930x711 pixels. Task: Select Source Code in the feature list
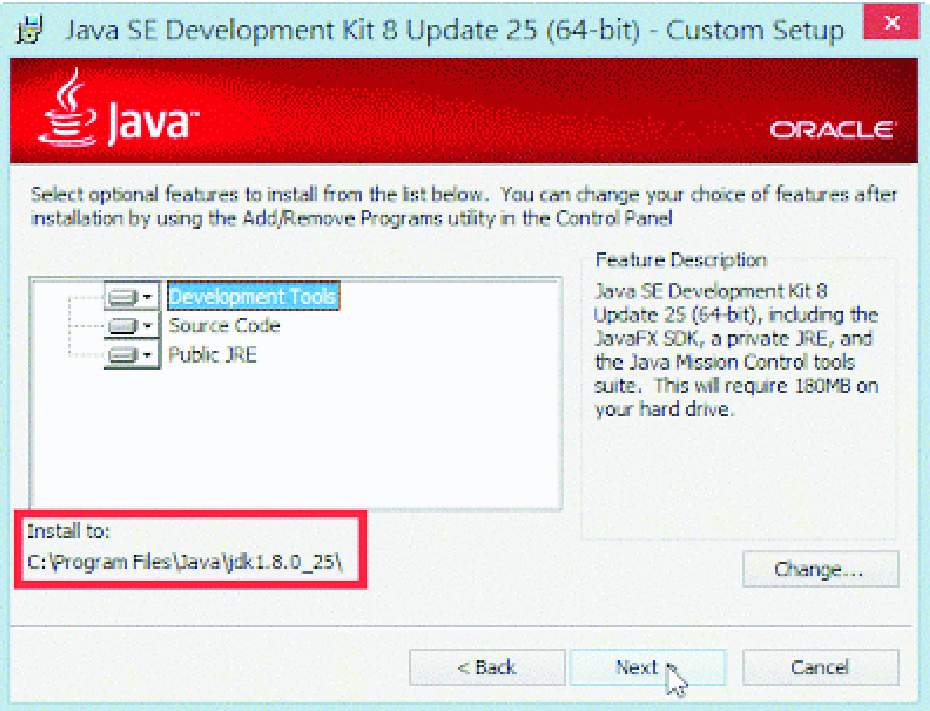click(x=224, y=325)
